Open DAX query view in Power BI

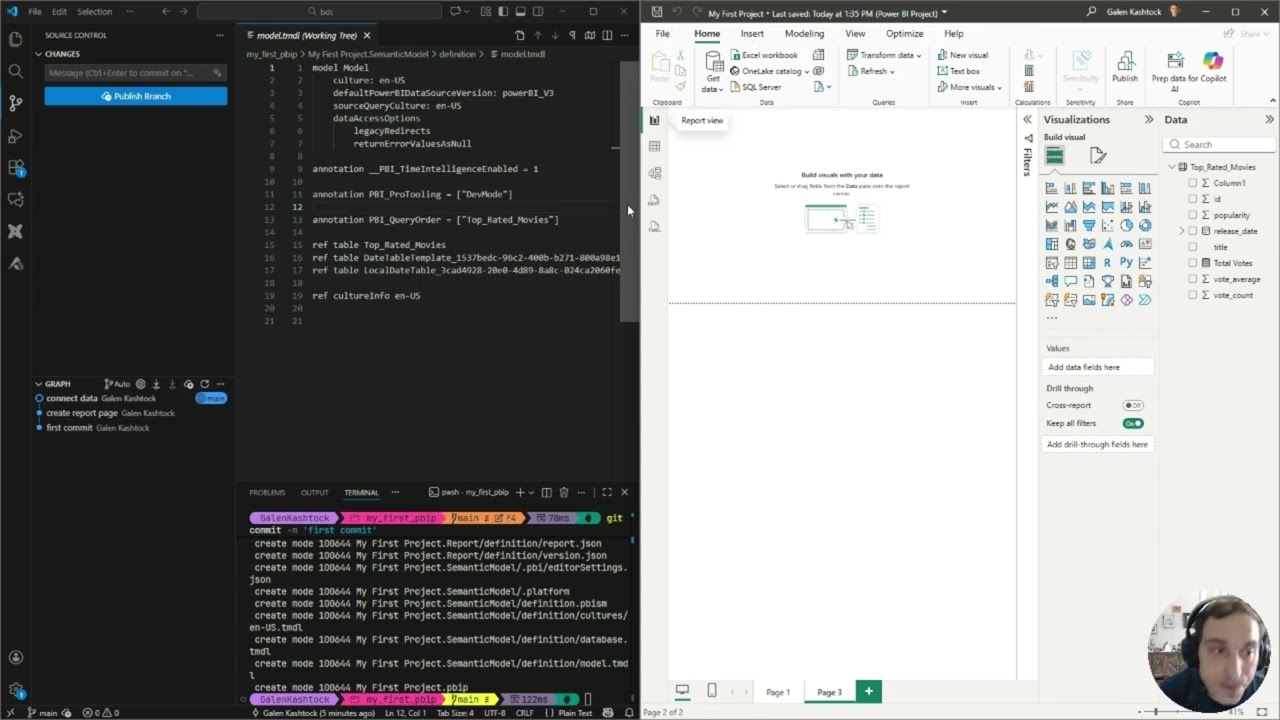(654, 200)
